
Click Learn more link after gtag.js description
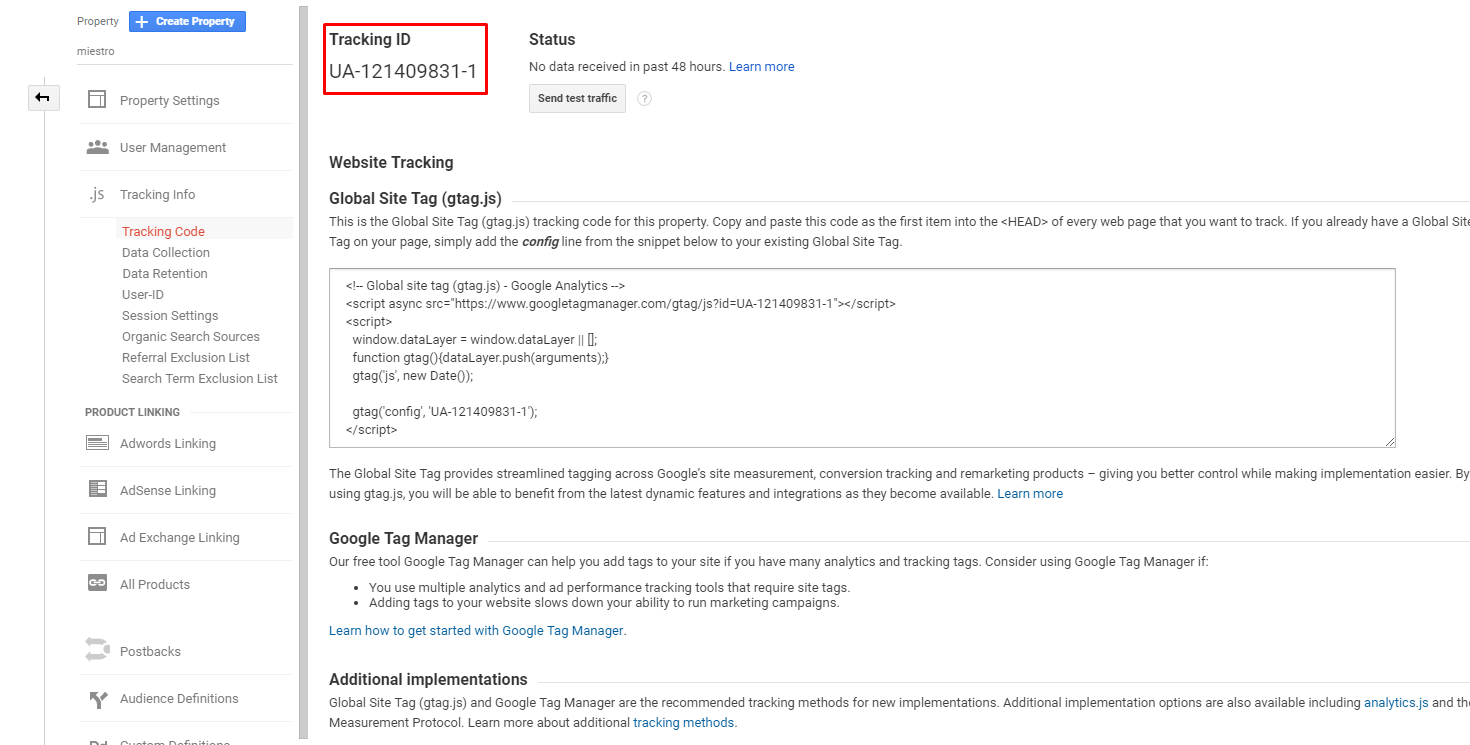(1030, 493)
